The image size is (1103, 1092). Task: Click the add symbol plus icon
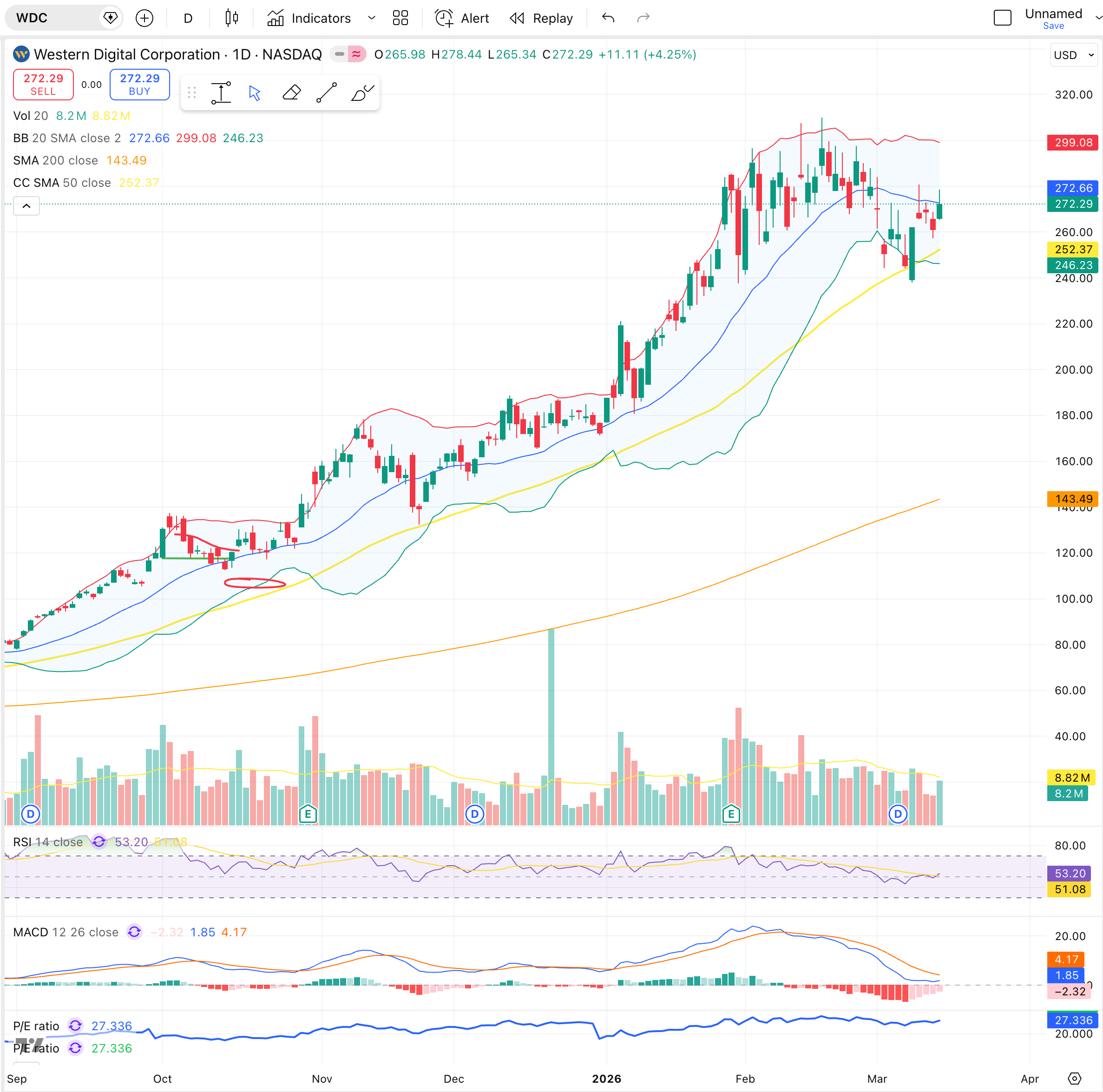pos(144,18)
